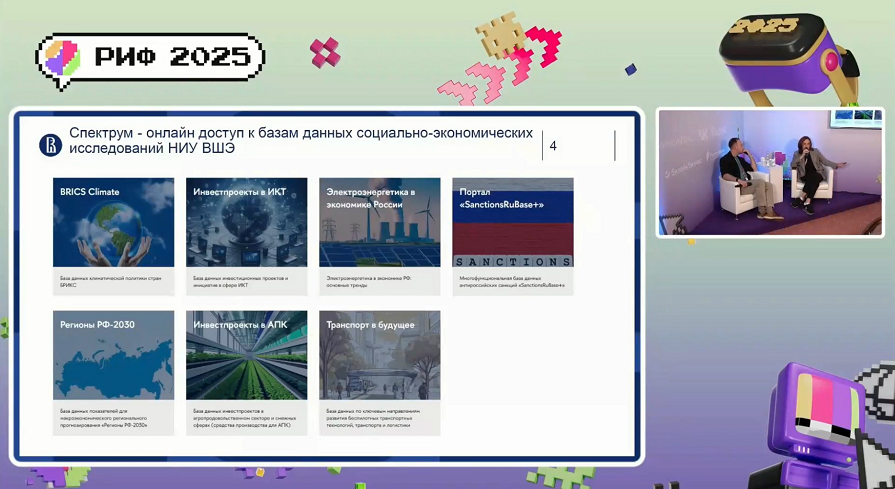The height and width of the screenshot is (489, 895).
Task: Click the slide number 4 indicator
Action: 553,146
